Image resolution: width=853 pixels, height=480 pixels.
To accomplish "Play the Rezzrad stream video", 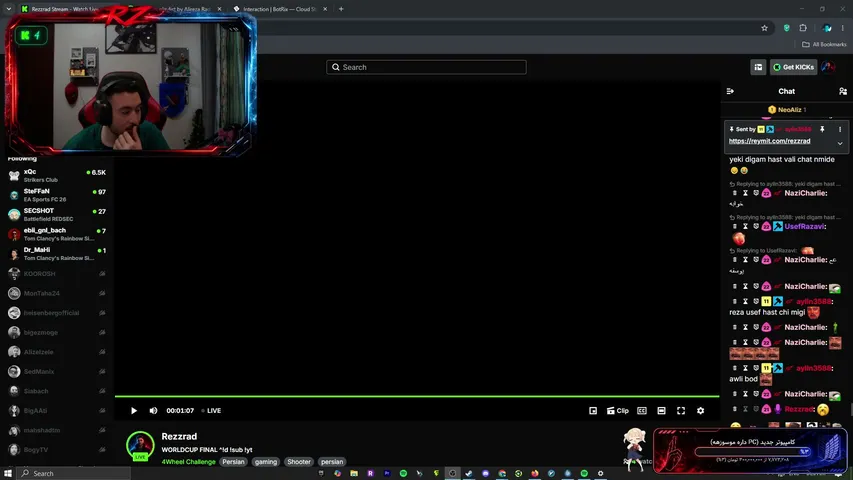I will [x=134, y=411].
